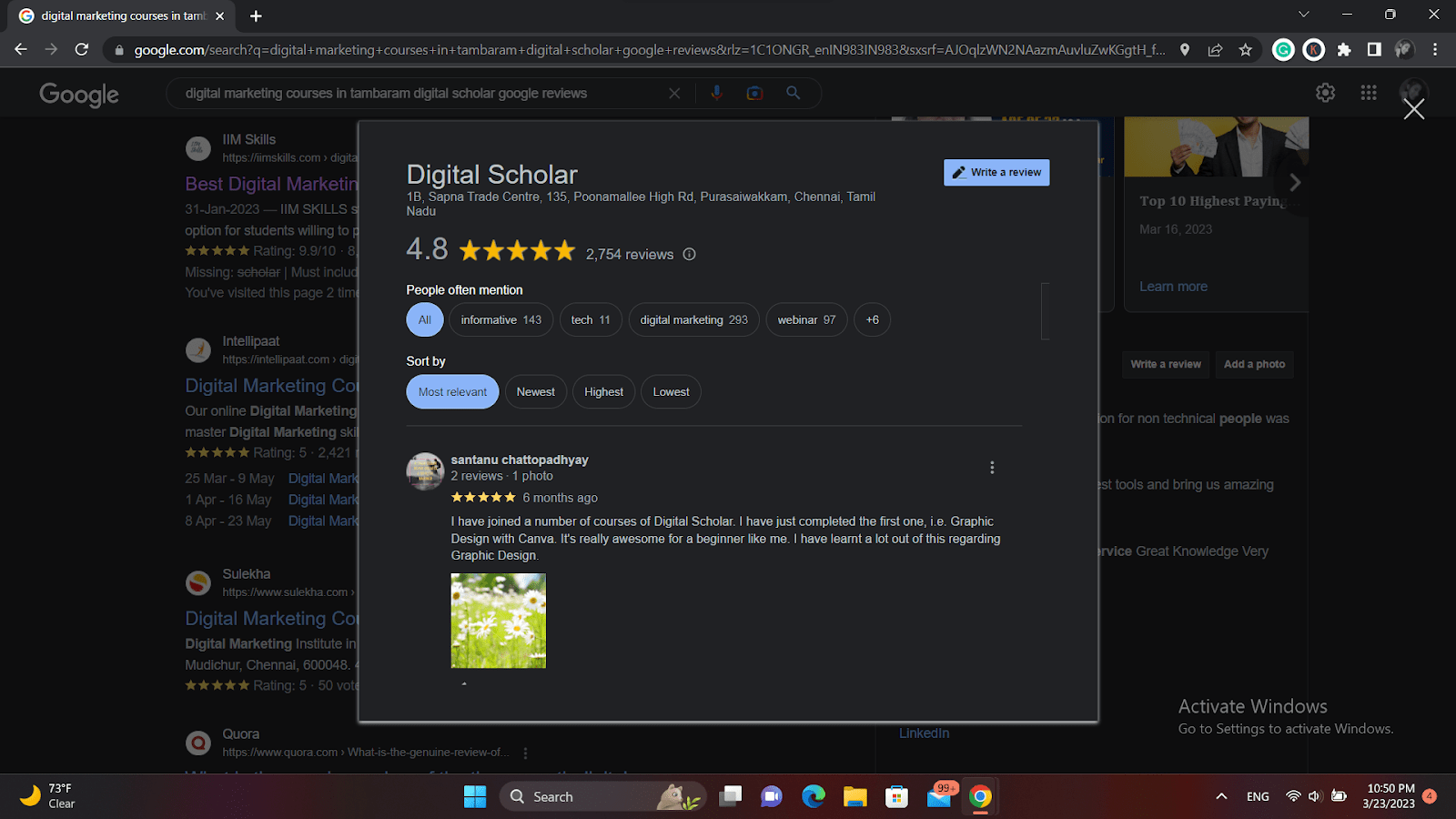Open Mail app with 99+ badge
This screenshot has height=819, width=1456.
point(940,794)
